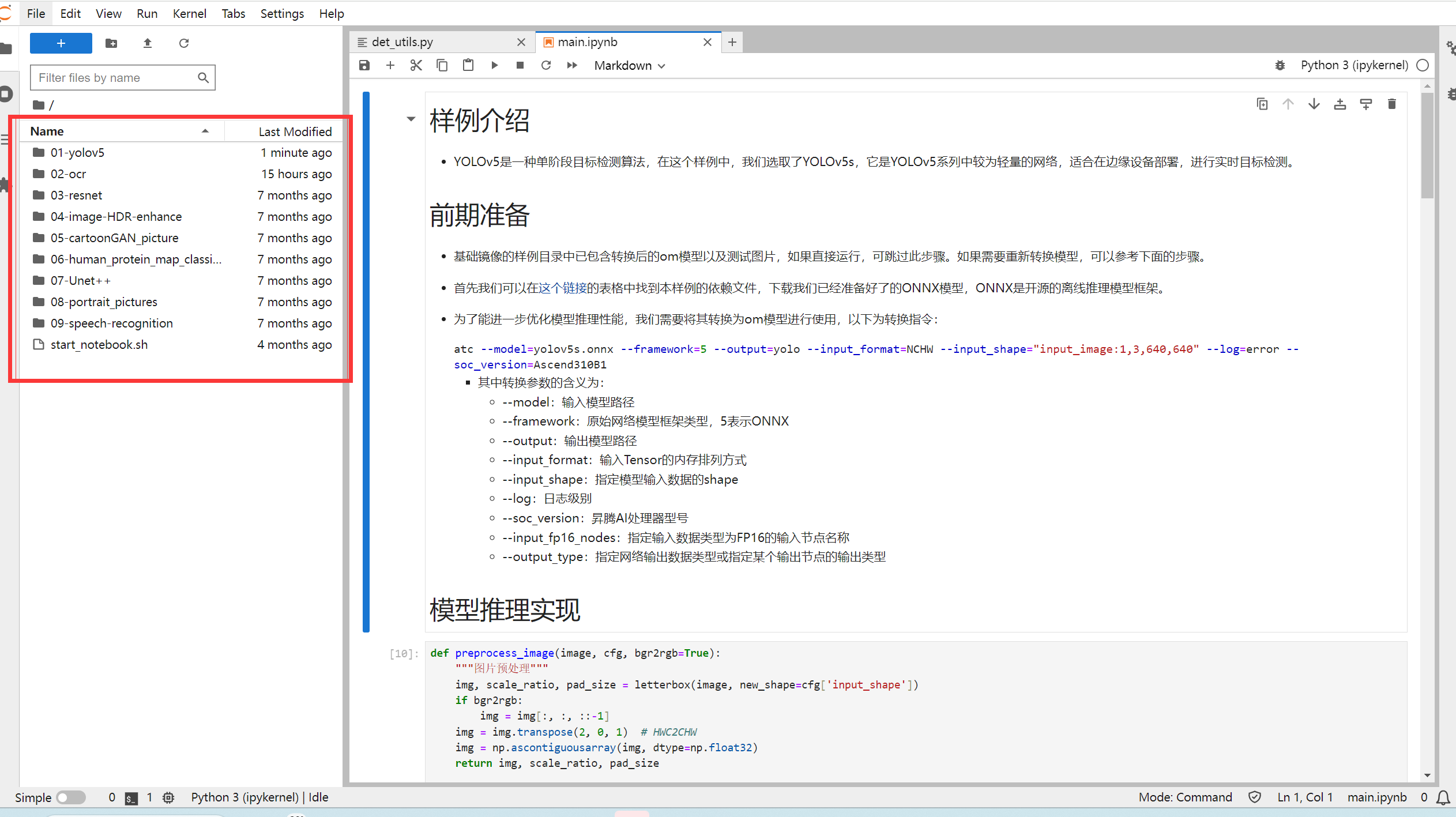
Task: Create a new folder in file browser
Action: point(111,43)
